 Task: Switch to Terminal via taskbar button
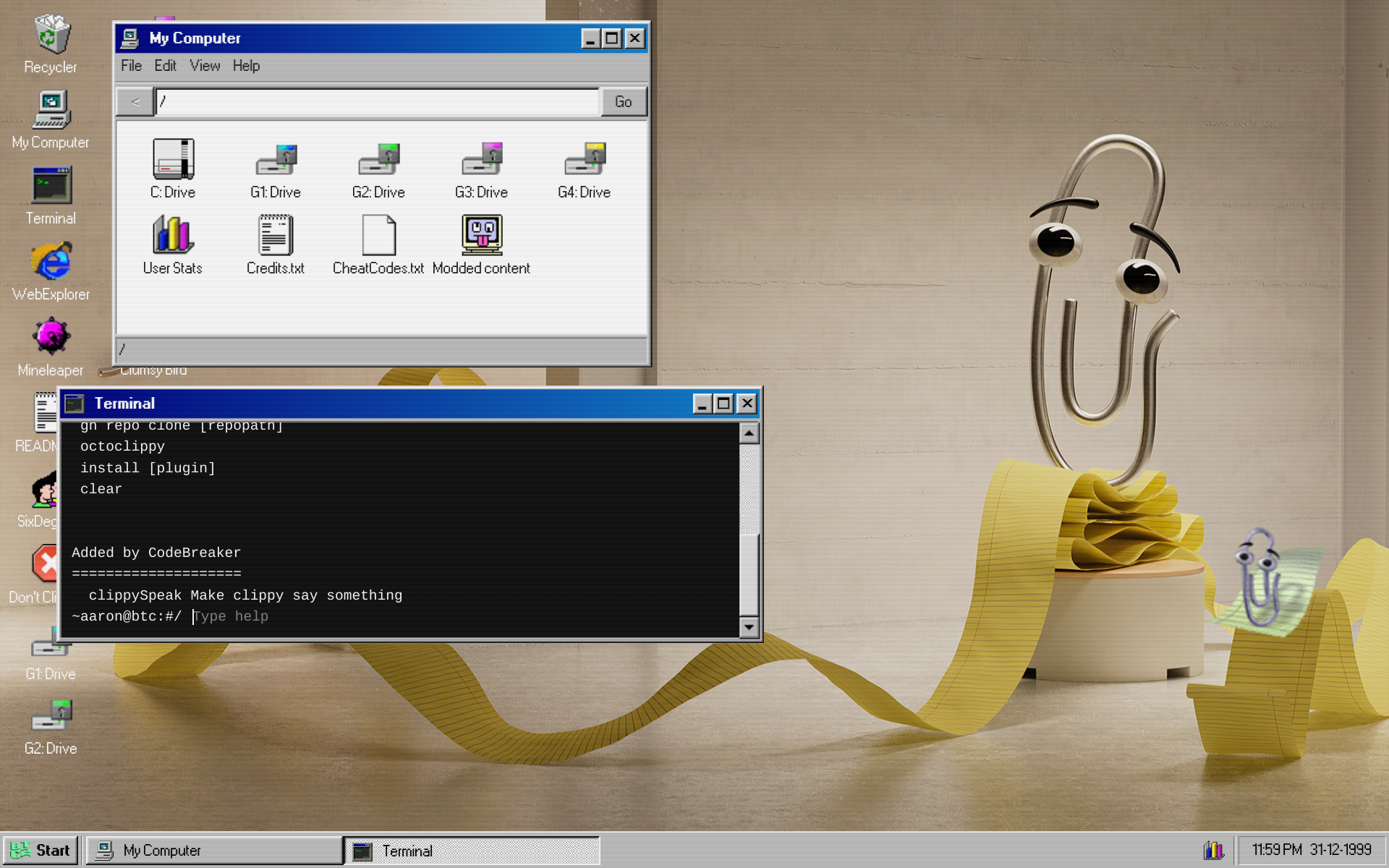[x=472, y=851]
